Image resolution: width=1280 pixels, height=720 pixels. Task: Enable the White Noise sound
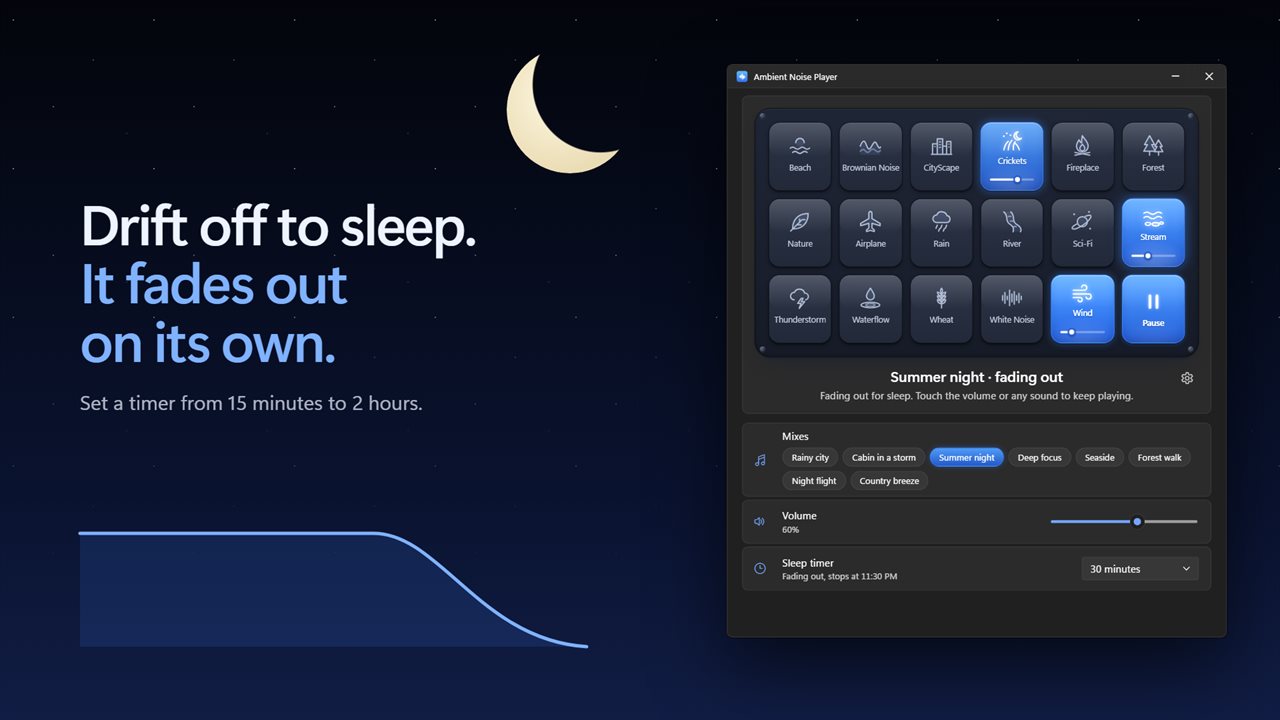1012,308
